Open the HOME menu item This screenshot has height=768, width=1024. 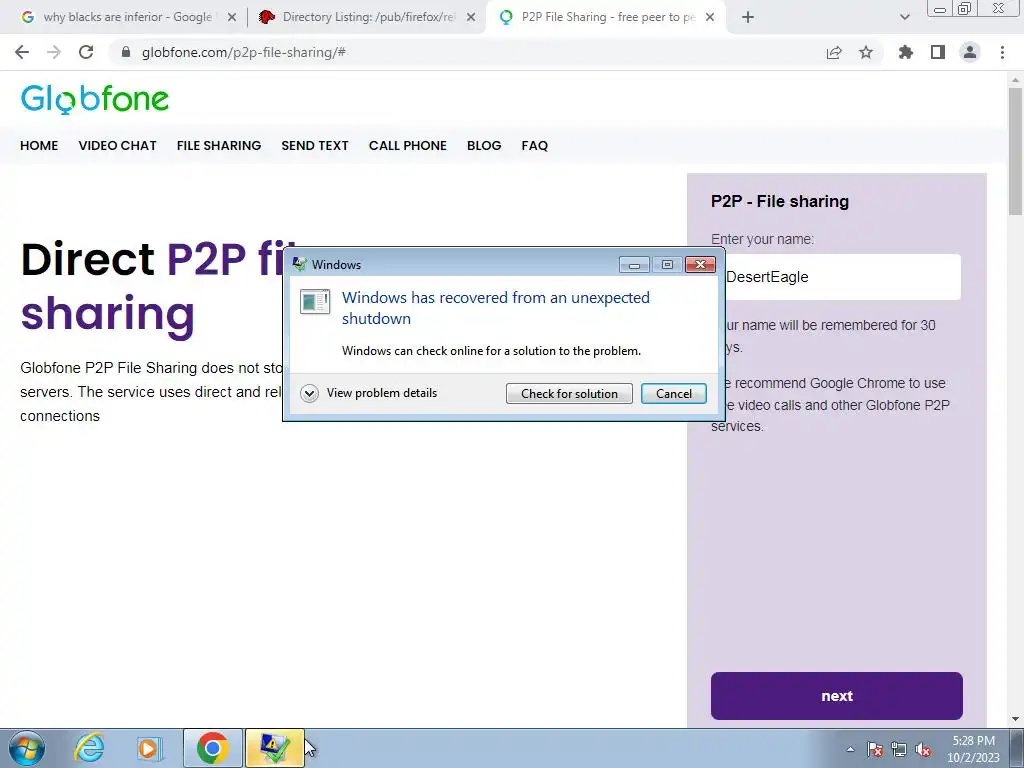tap(39, 146)
